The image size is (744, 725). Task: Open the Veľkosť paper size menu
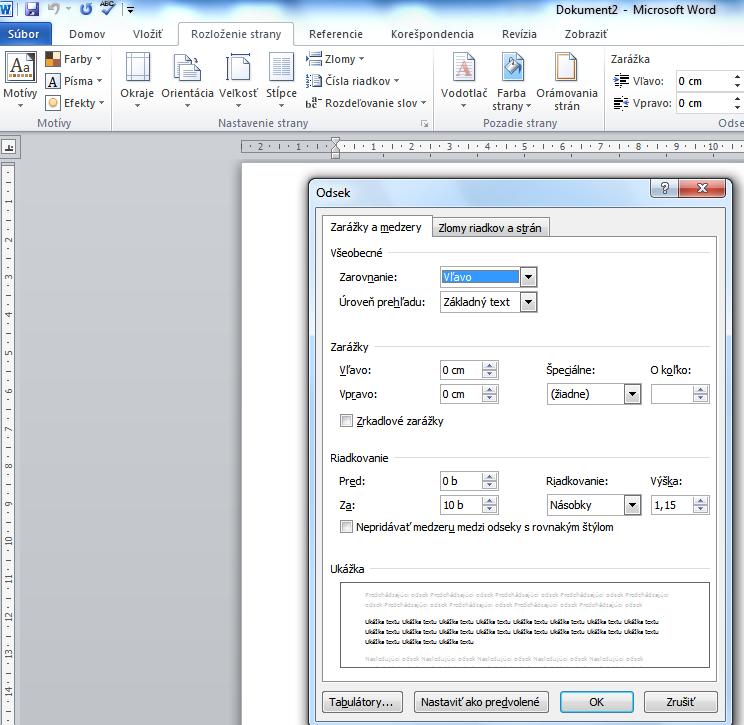[238, 80]
